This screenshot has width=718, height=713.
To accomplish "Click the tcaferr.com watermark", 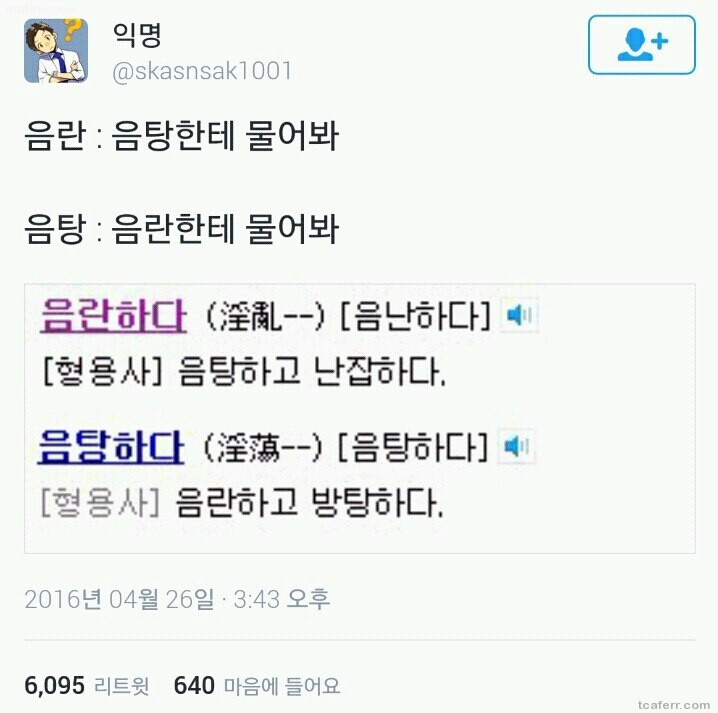I will coord(674,705).
